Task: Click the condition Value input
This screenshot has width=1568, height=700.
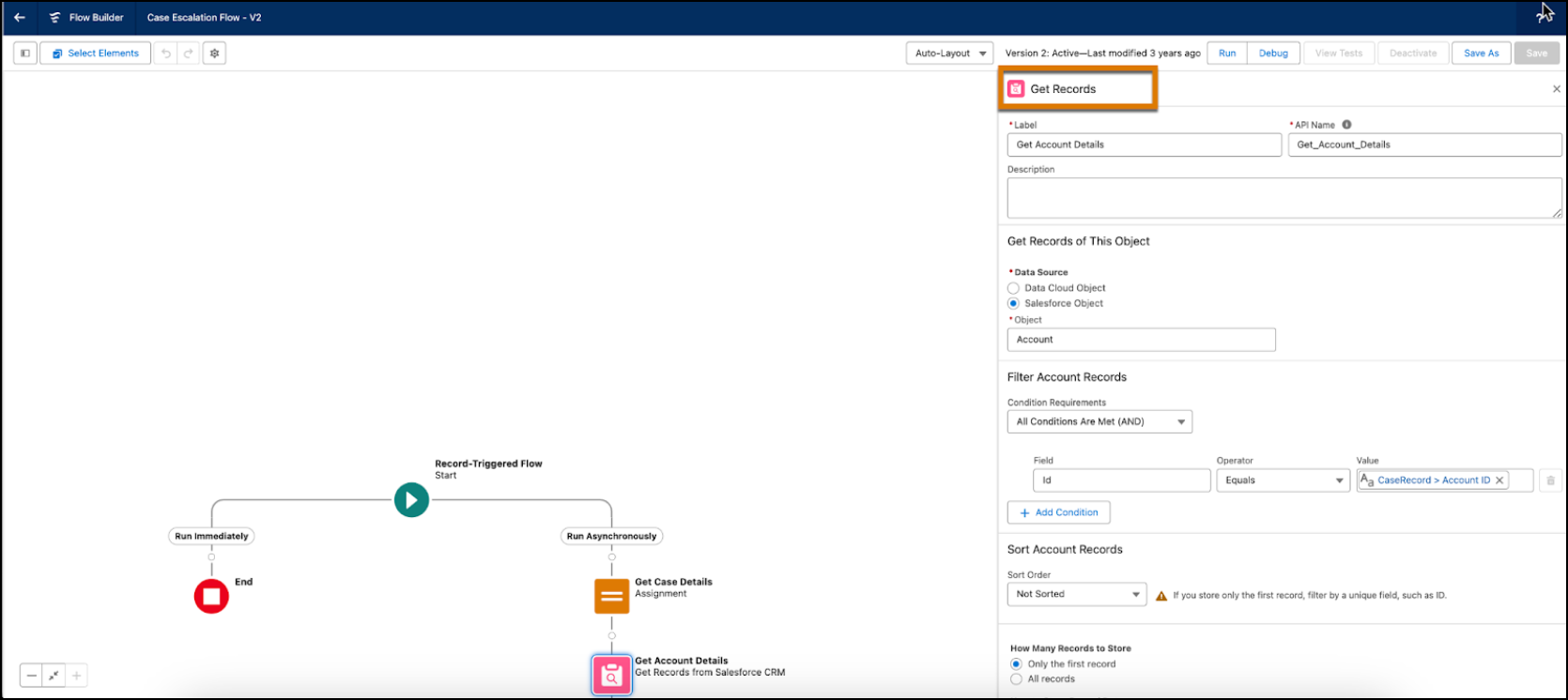Action: point(1445,480)
